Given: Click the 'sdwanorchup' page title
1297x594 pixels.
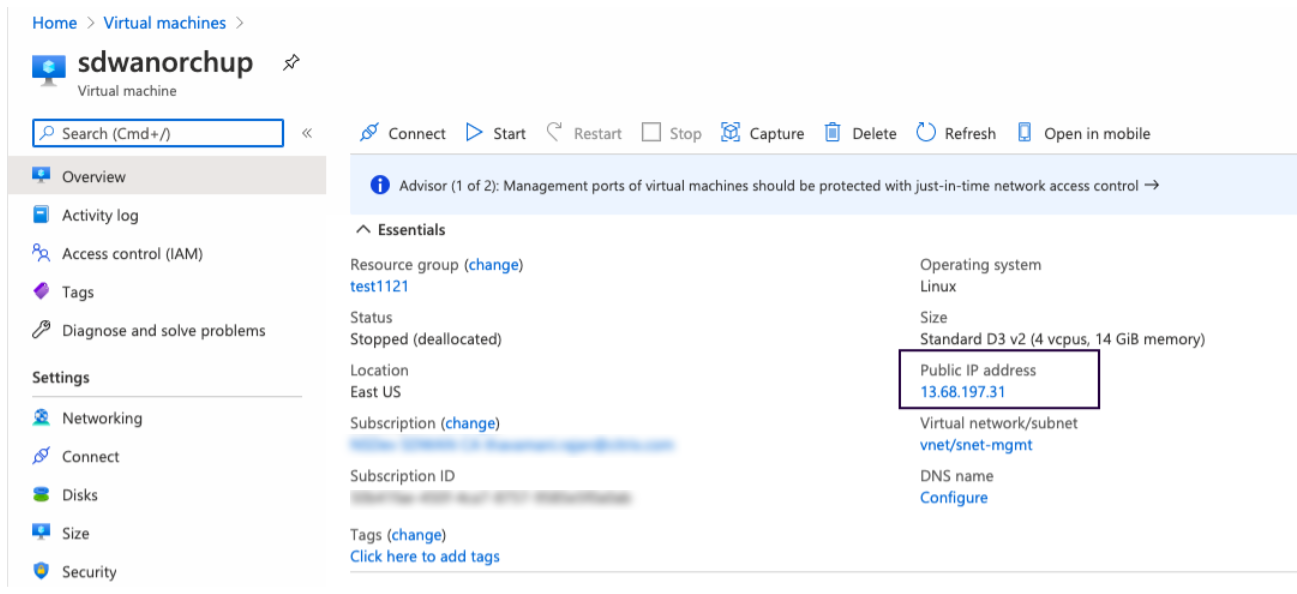Looking at the screenshot, I should [x=165, y=63].
